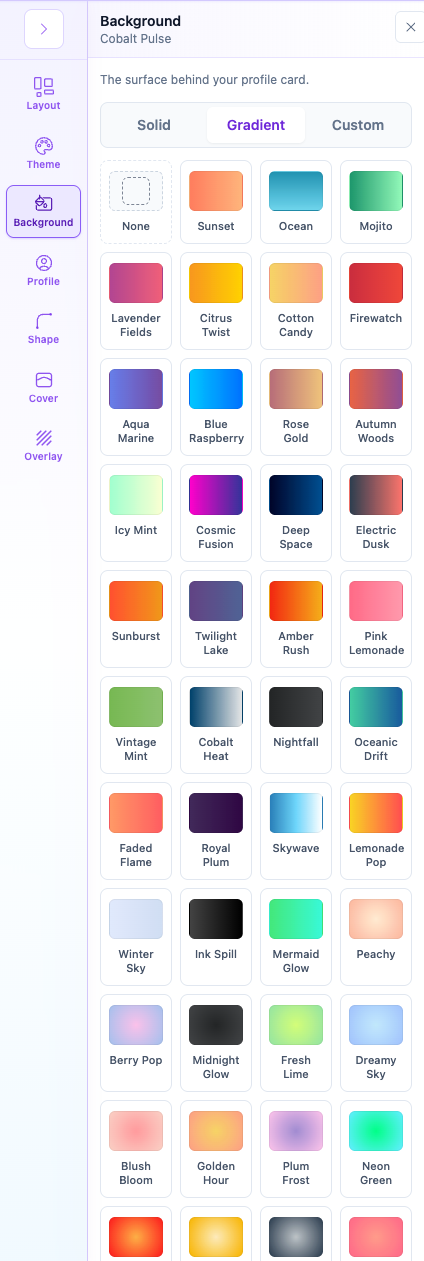Select the Deep Space gradient
The width and height of the screenshot is (424, 1261).
coord(296,513)
